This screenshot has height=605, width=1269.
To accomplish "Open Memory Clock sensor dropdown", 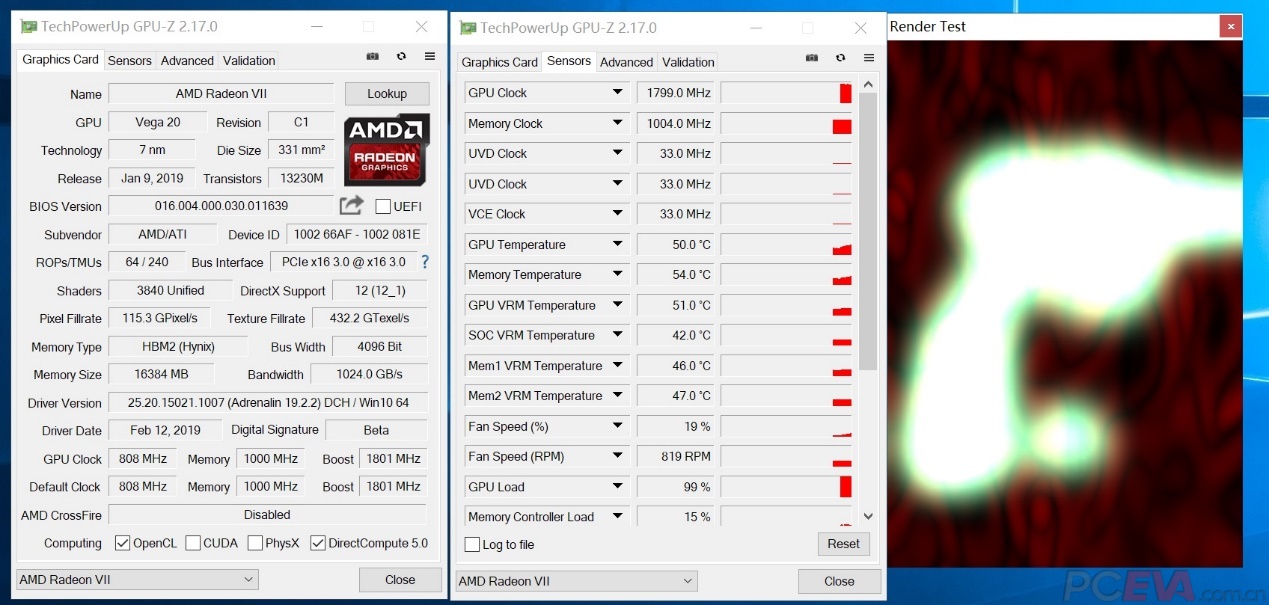I will tap(618, 123).
